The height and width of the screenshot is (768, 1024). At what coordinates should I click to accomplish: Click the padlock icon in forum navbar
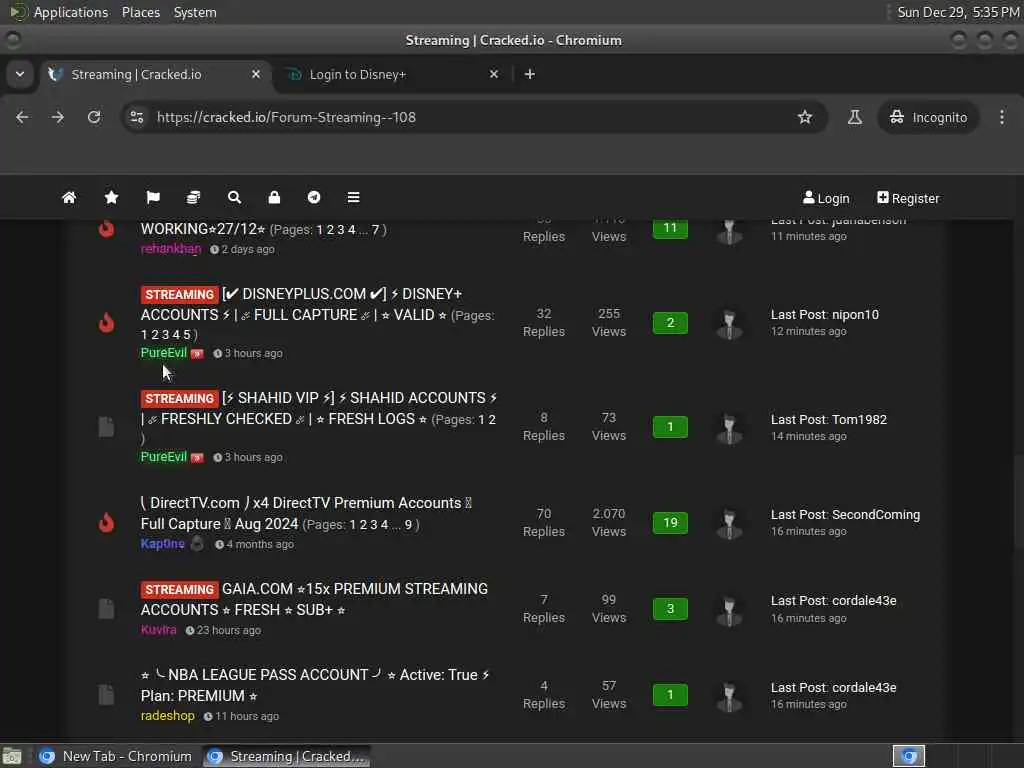pyautogui.click(x=274, y=197)
